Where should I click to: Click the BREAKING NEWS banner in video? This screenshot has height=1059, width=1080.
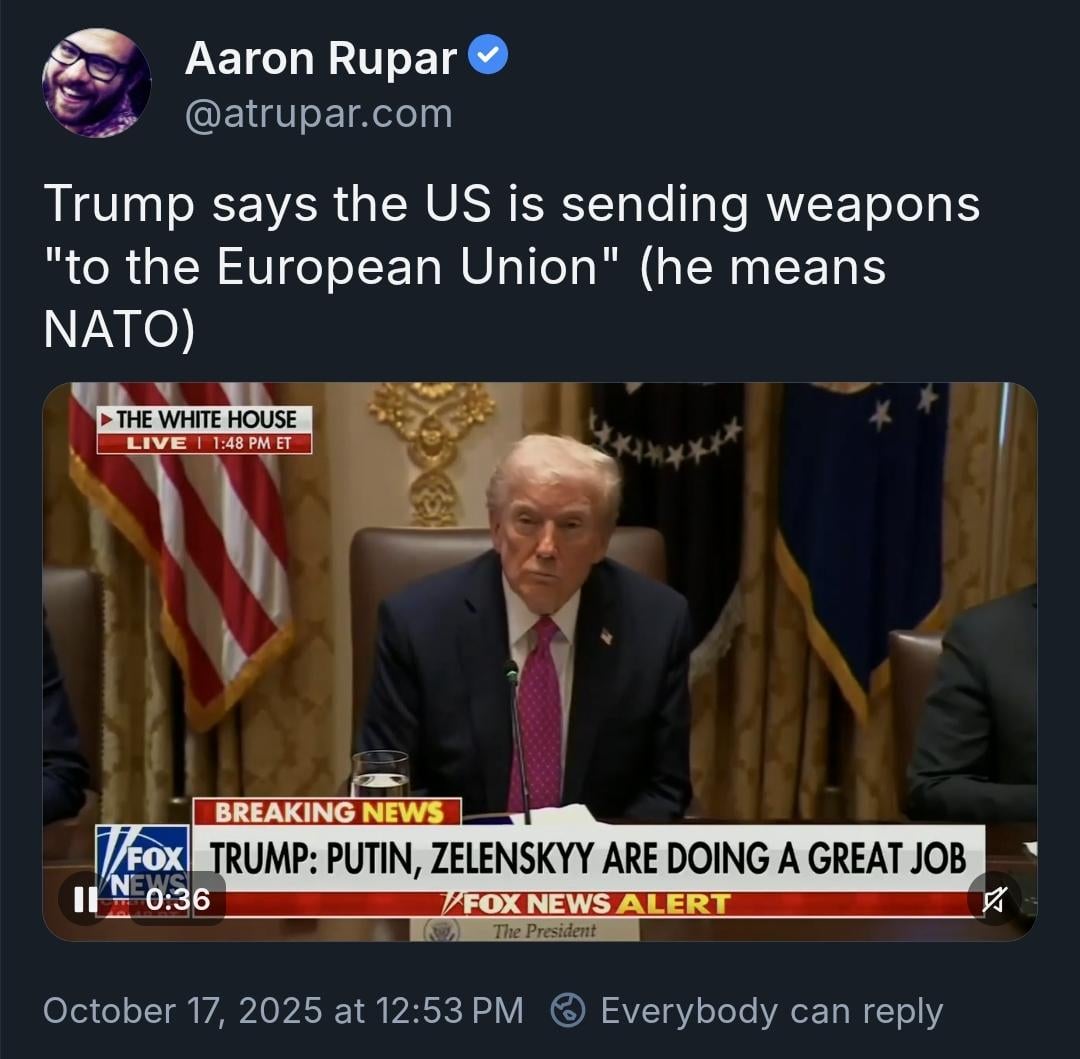coord(328,812)
